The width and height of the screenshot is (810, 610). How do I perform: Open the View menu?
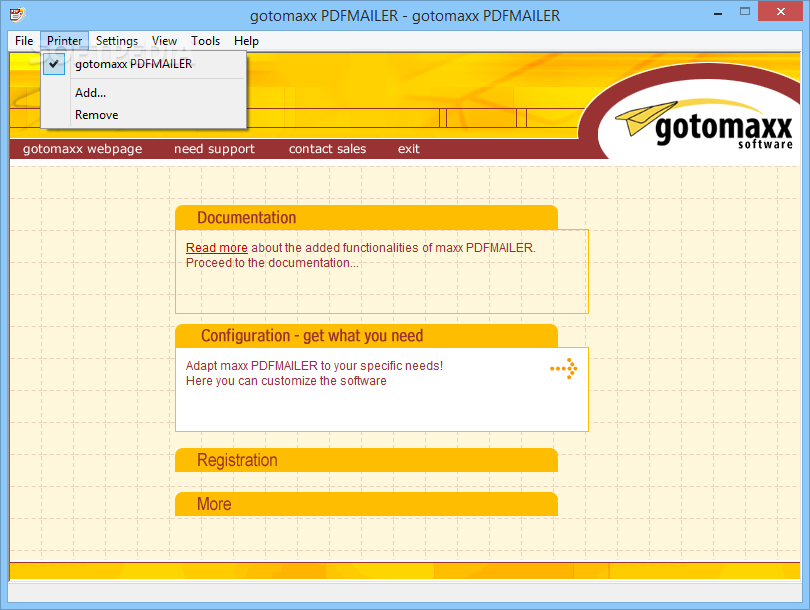pyautogui.click(x=164, y=41)
